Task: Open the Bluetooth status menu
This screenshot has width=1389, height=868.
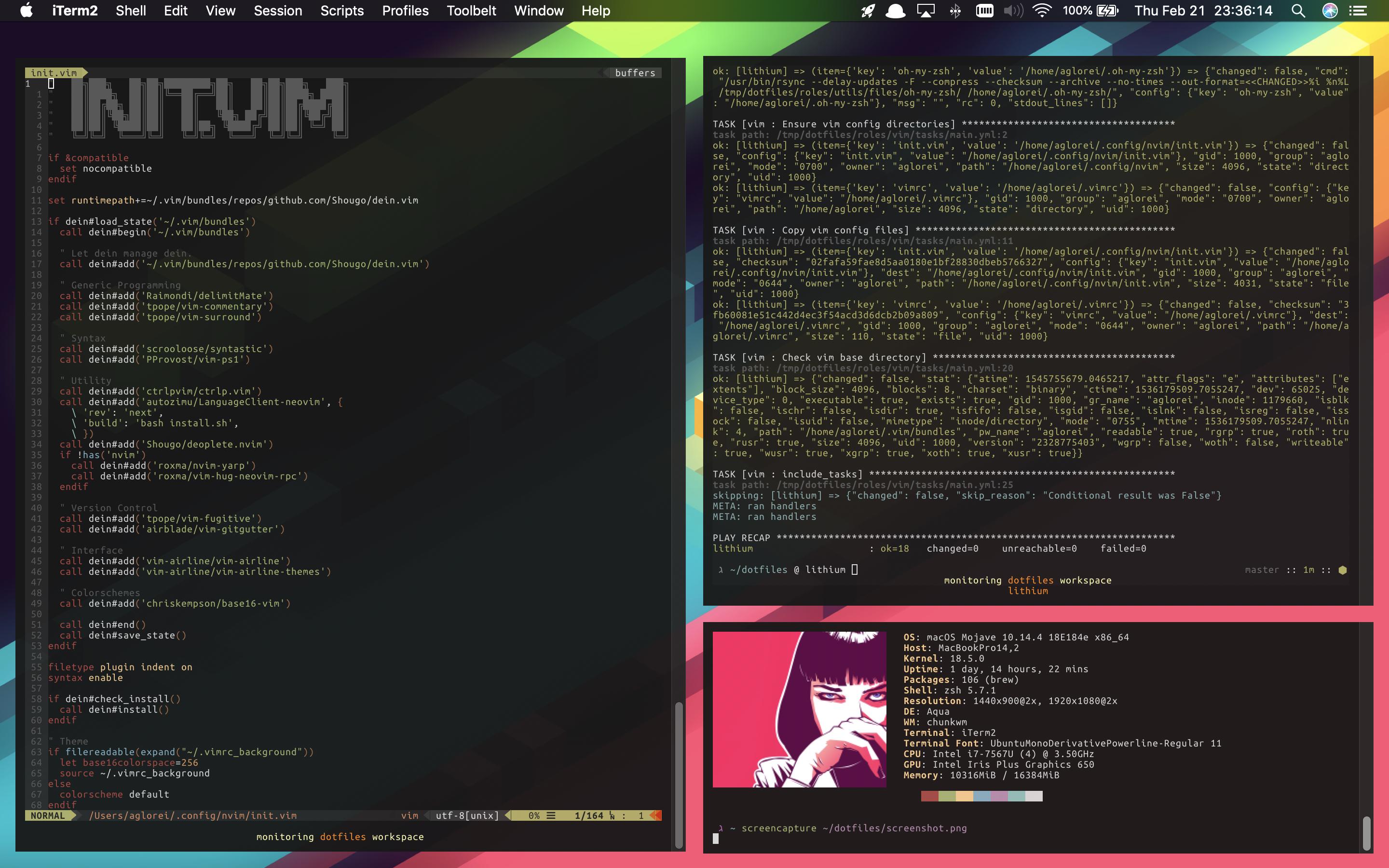Action: coord(955,11)
